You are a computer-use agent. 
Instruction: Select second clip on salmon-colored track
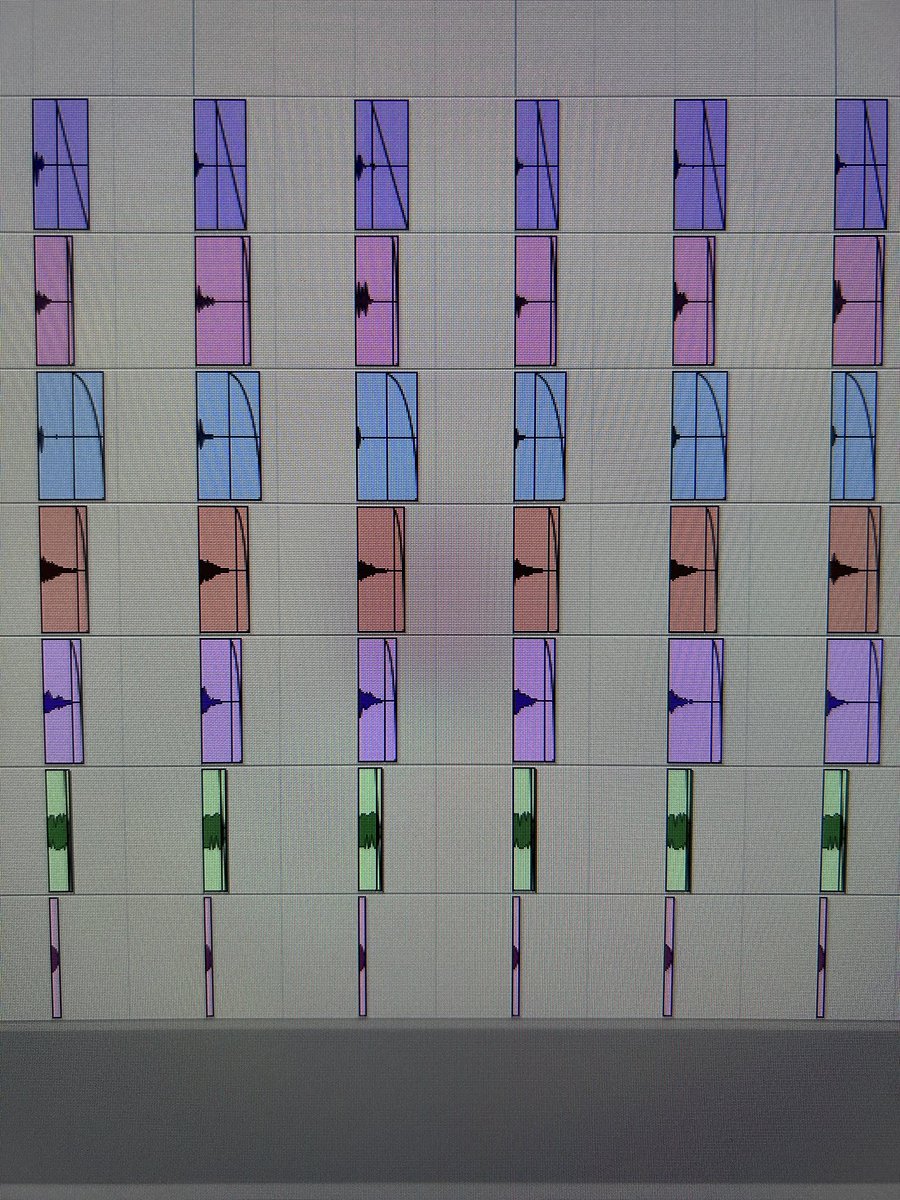coord(224,570)
